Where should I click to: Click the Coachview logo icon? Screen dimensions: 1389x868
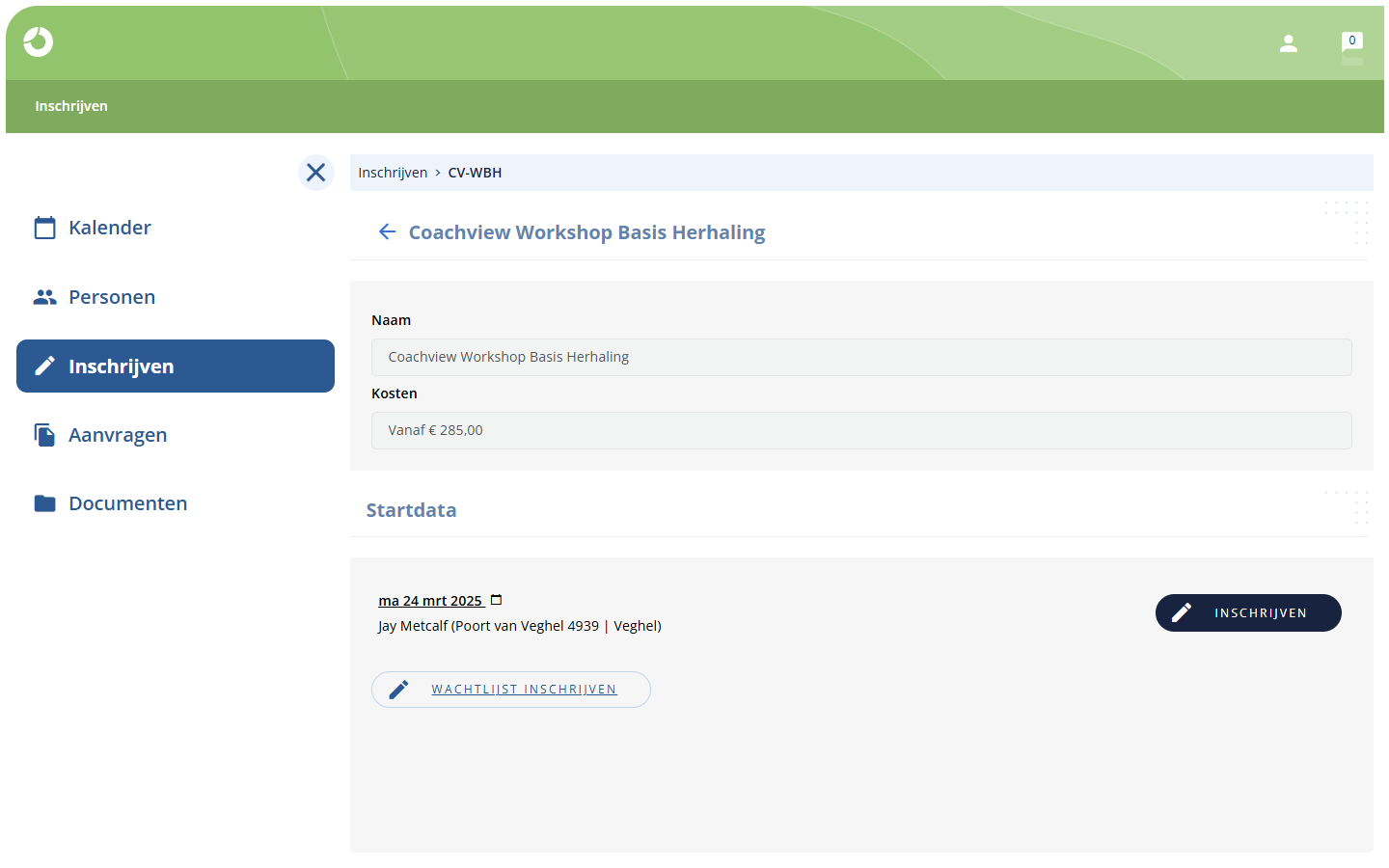39,41
